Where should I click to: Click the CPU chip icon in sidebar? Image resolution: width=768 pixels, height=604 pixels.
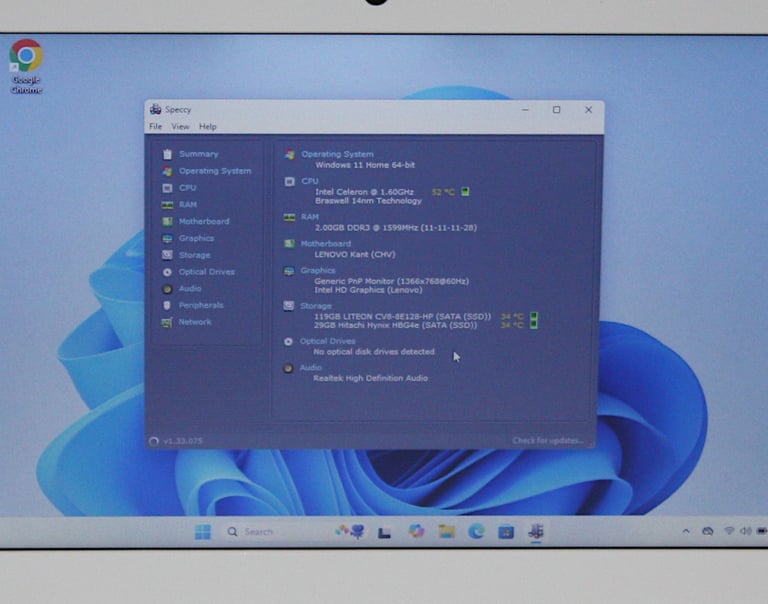point(168,188)
